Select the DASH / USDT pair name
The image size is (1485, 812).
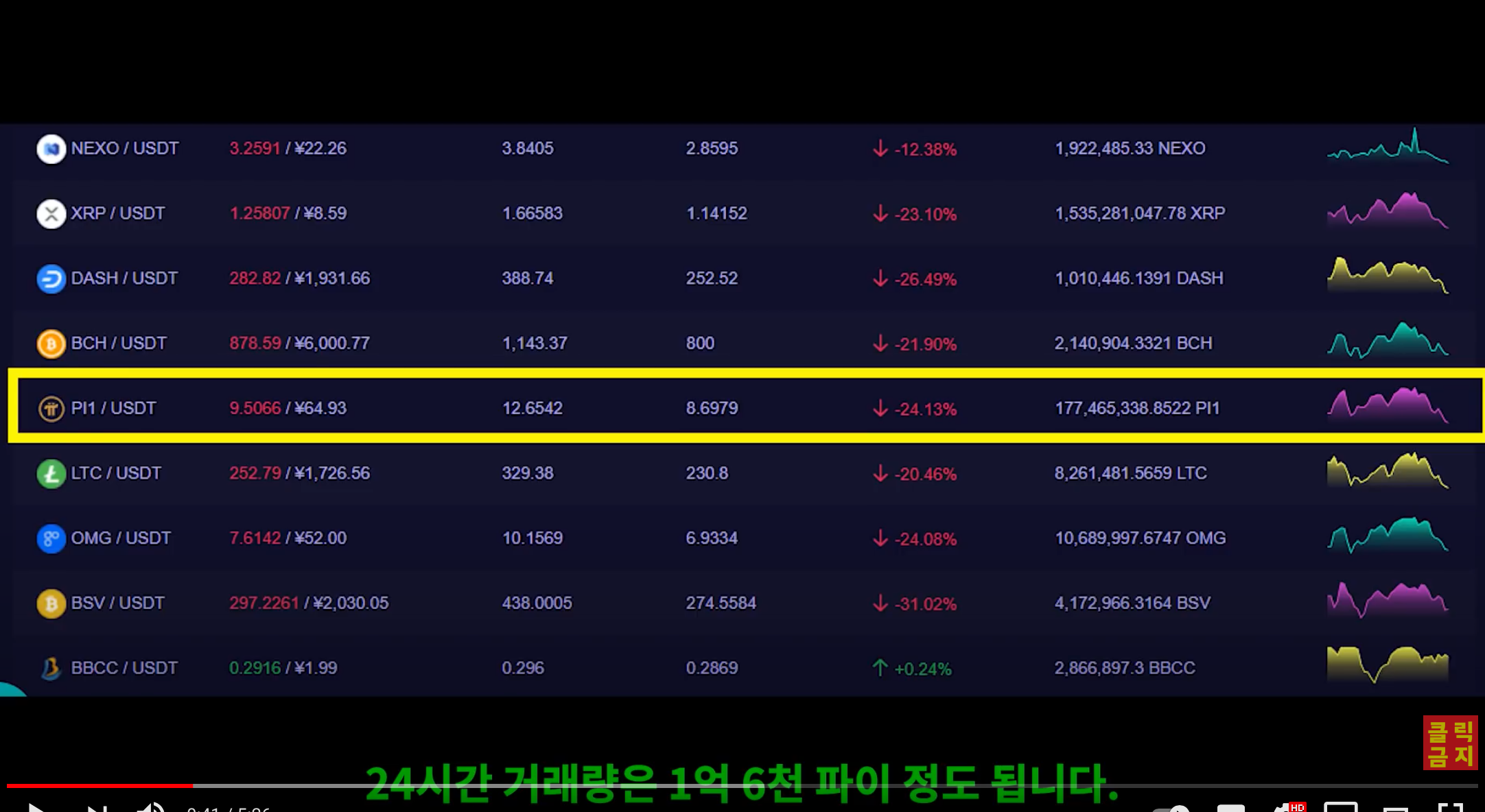[124, 278]
